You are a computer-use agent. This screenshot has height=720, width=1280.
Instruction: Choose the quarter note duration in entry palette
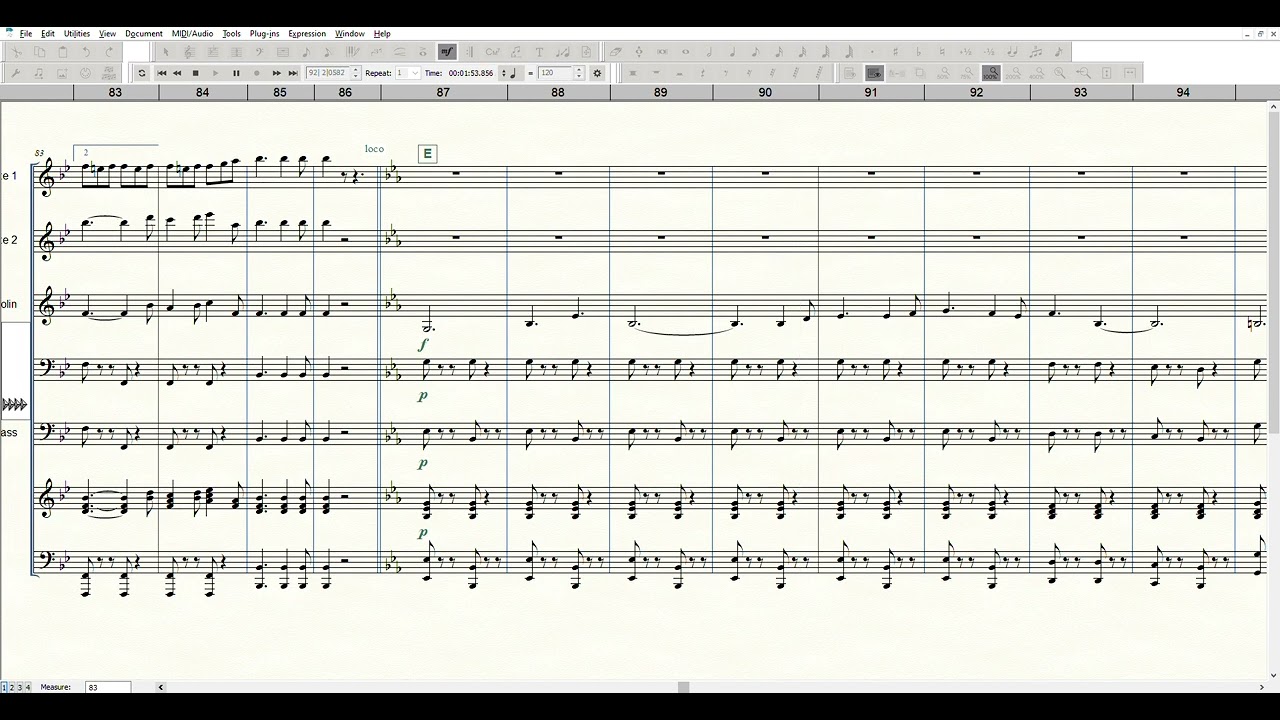732,52
